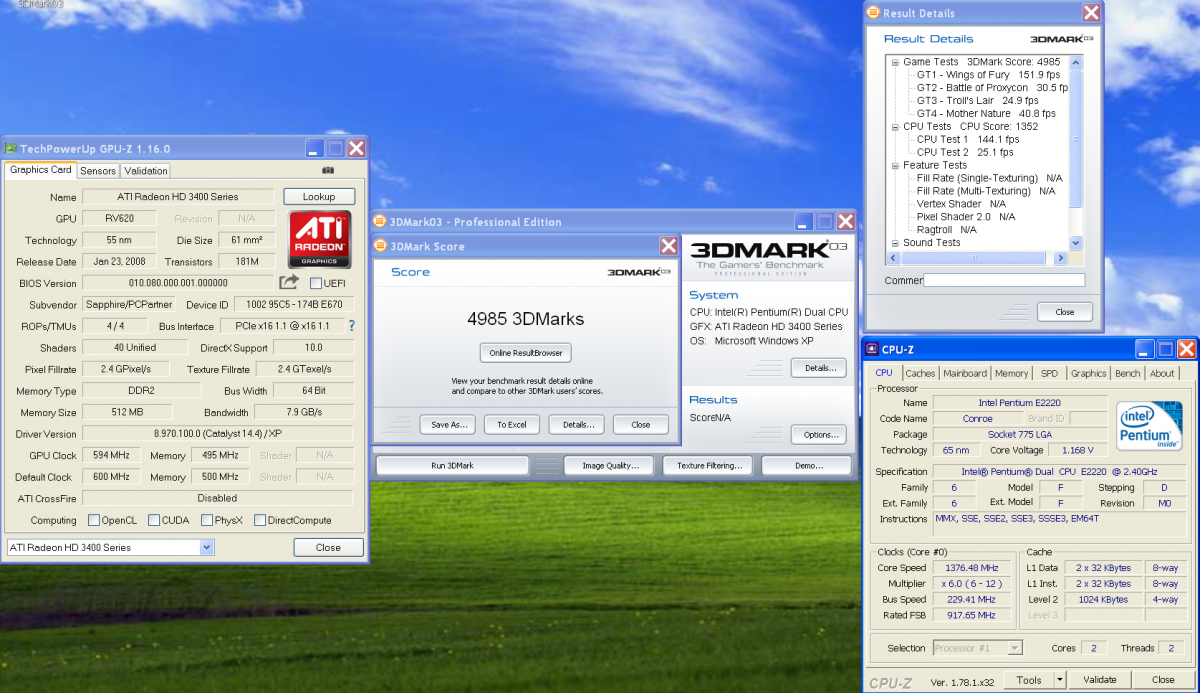Close the 3DMark Score dialog with the X
Screen dimensions: 1200x693
669,246
